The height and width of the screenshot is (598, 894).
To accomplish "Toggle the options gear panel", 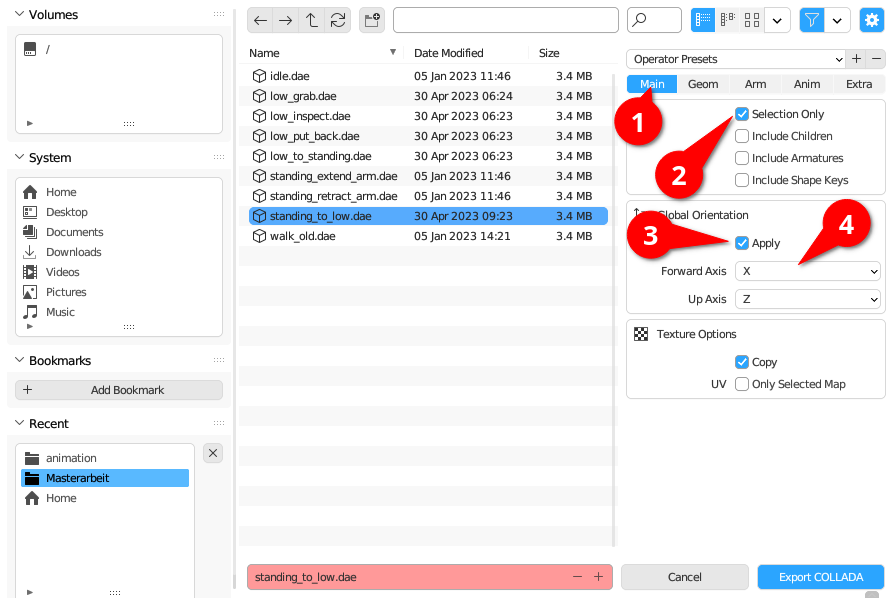I will point(872,20).
